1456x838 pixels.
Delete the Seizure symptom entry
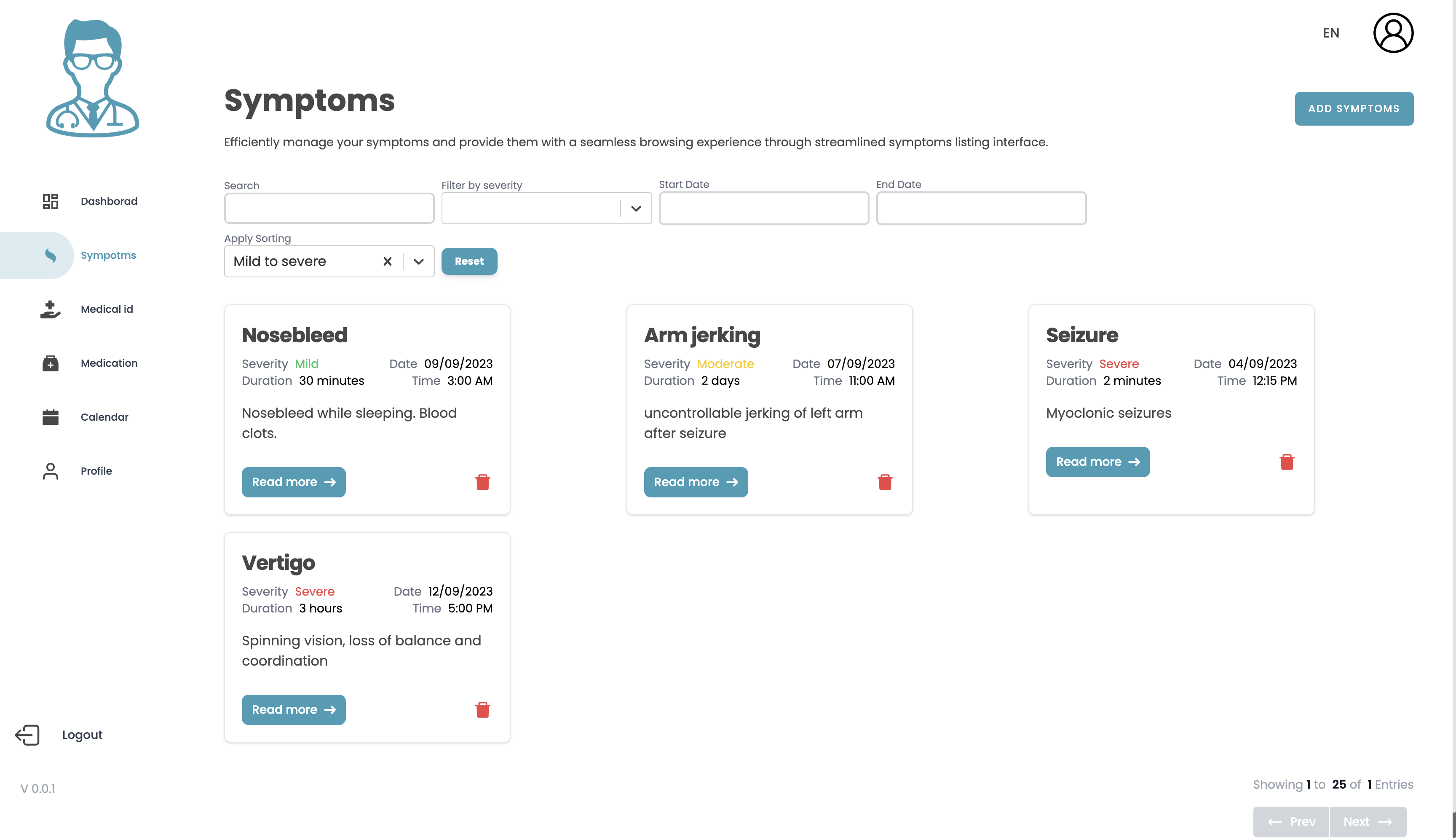click(x=1287, y=462)
